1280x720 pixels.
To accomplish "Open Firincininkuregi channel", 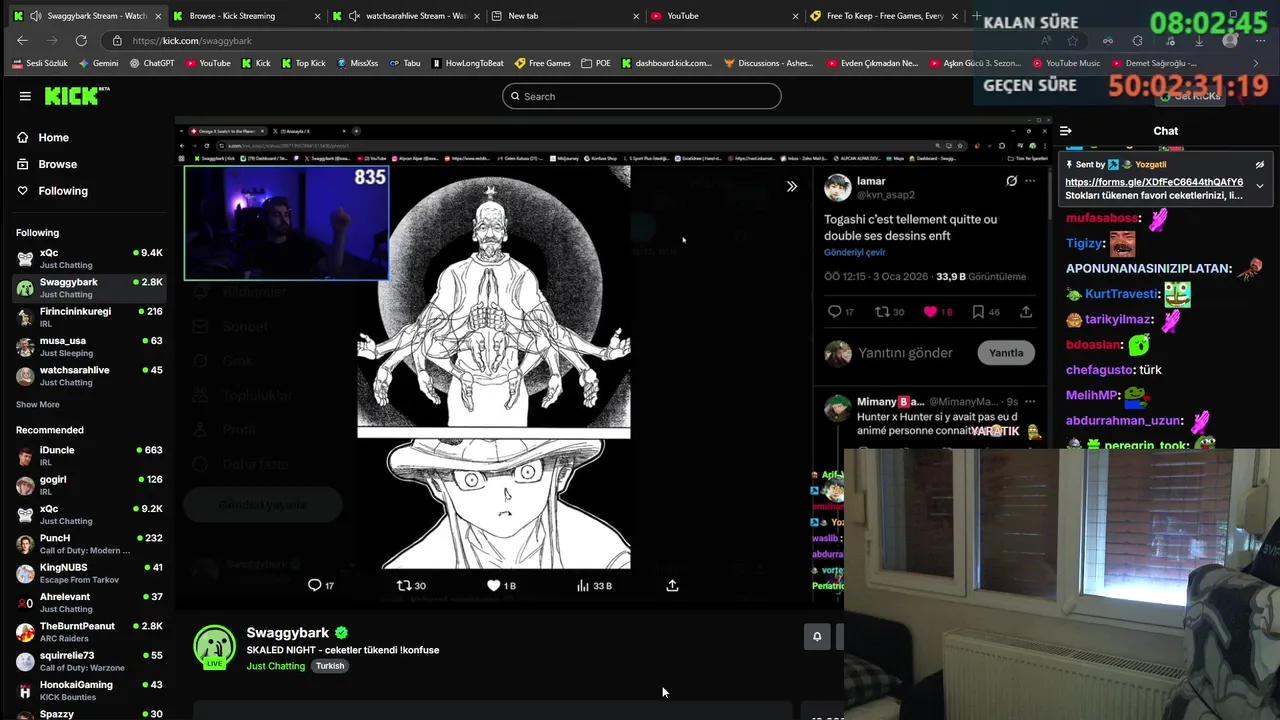I will coord(89,317).
